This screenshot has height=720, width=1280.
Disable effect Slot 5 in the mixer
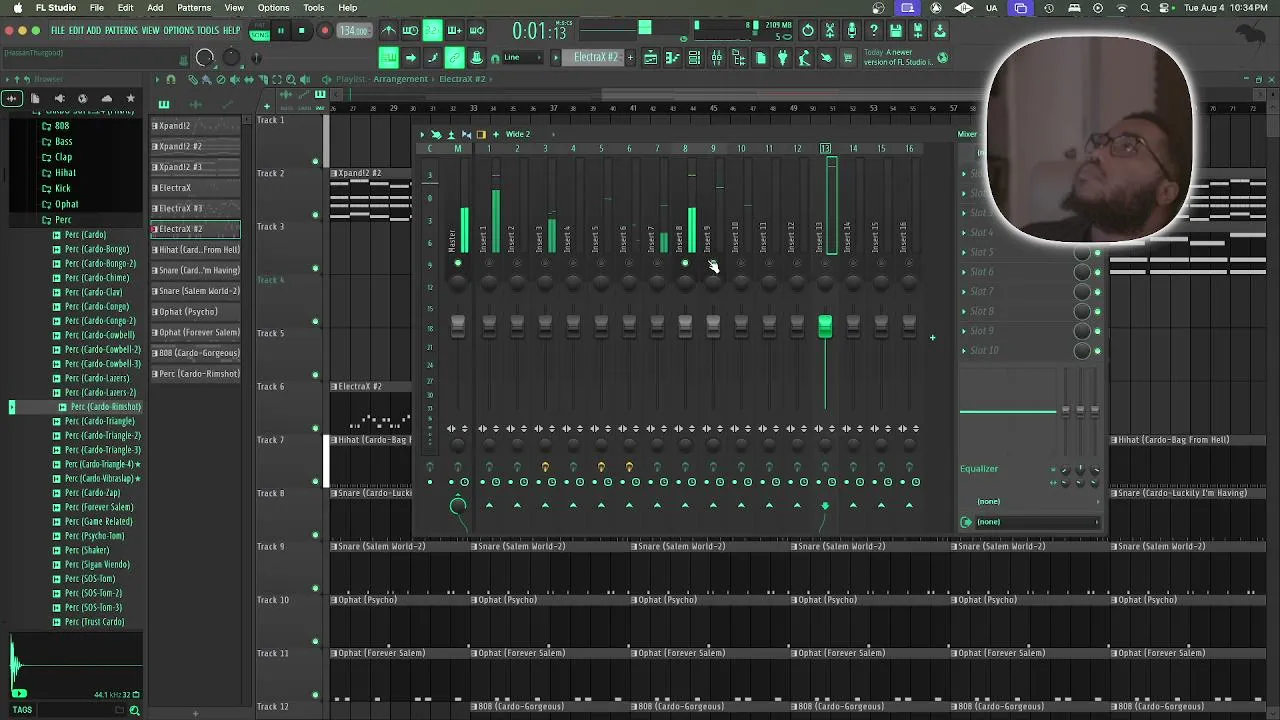(x=1097, y=253)
